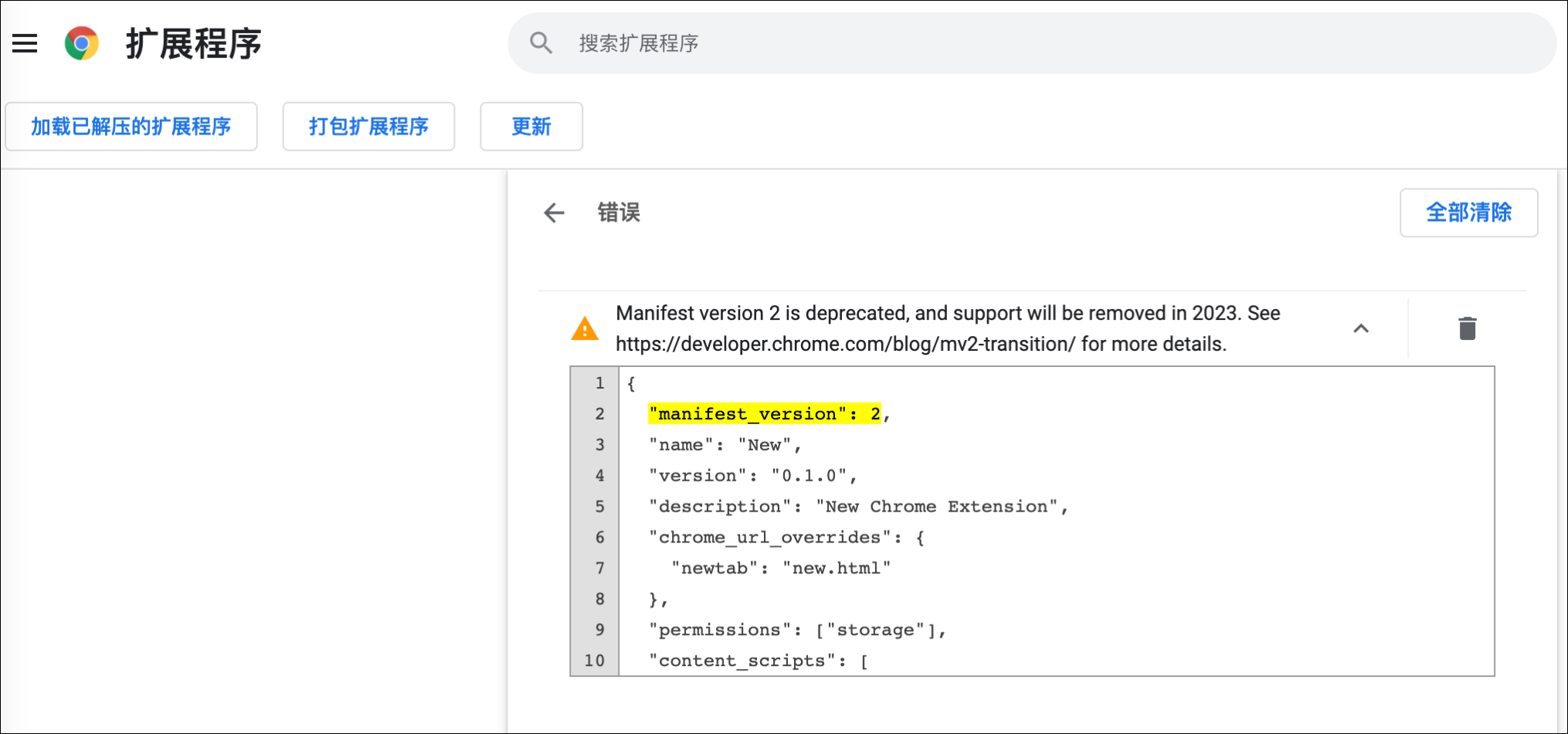
Task: Click the back arrow next to 错误
Action: click(554, 213)
